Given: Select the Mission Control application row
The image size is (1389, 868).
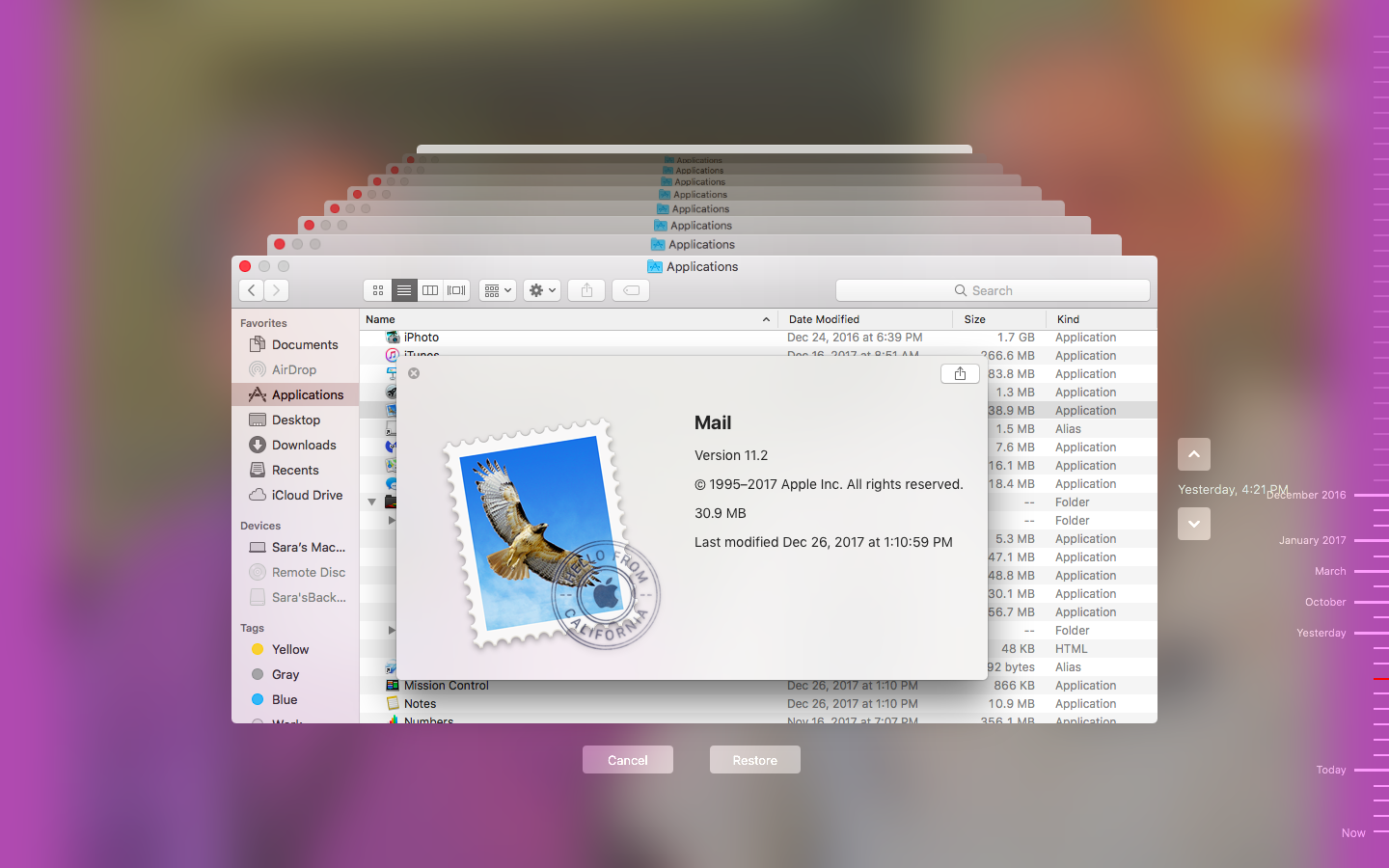Looking at the screenshot, I should pos(758,686).
